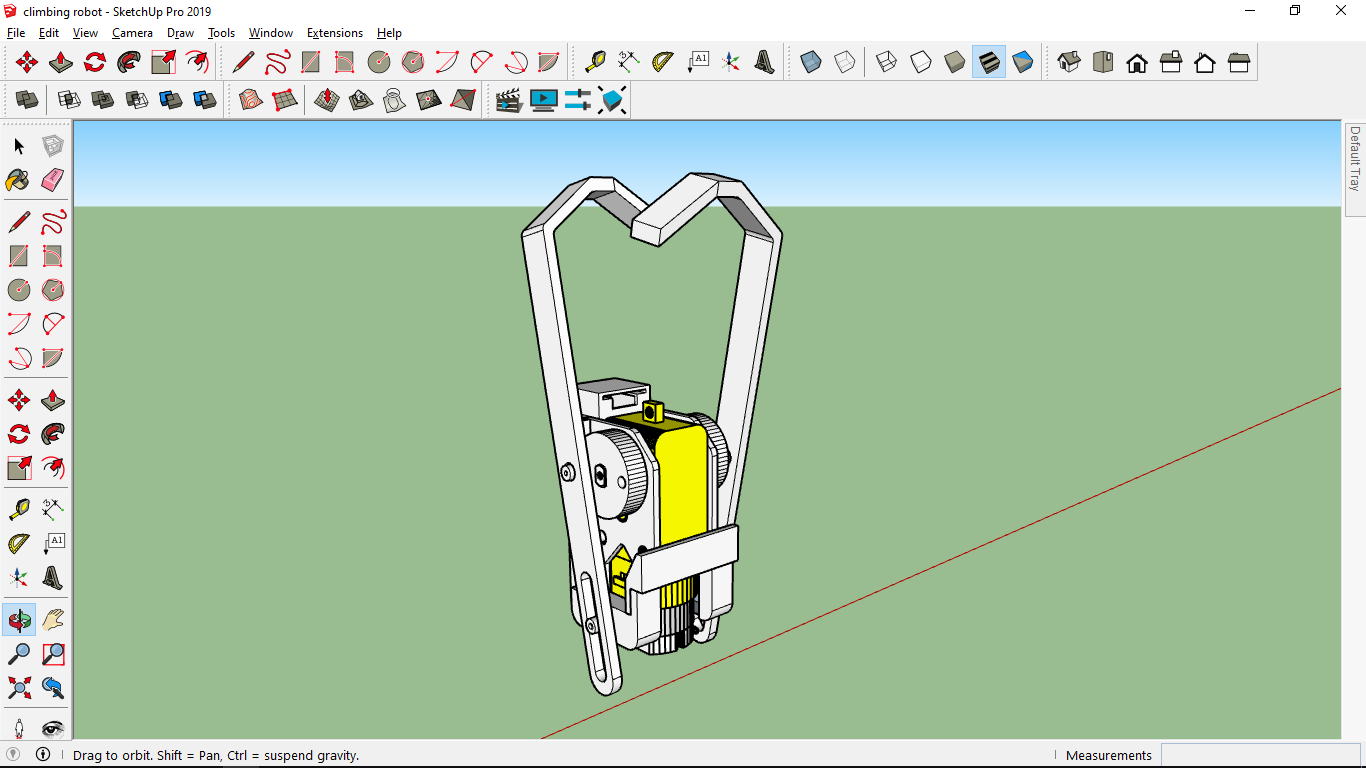
Task: Enable Monochrome face style
Action: pos(1023,62)
